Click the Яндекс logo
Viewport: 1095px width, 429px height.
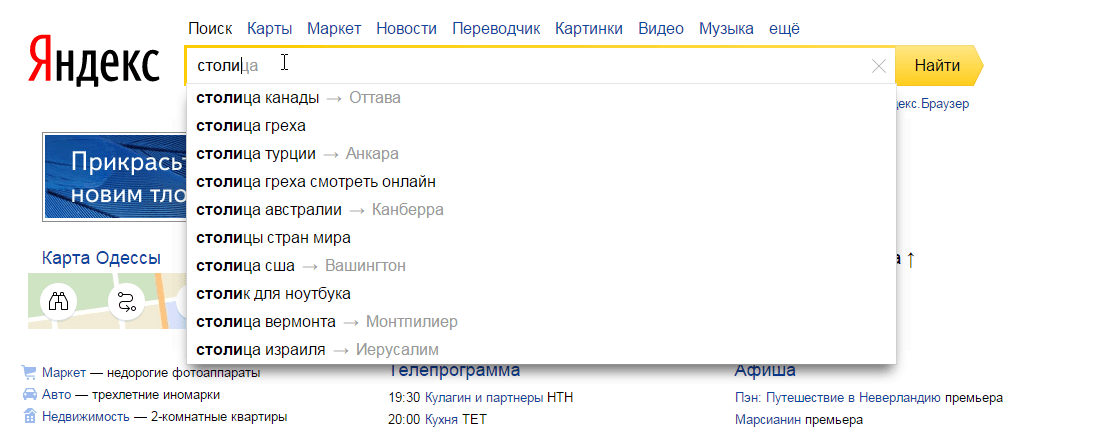pyautogui.click(x=93, y=62)
